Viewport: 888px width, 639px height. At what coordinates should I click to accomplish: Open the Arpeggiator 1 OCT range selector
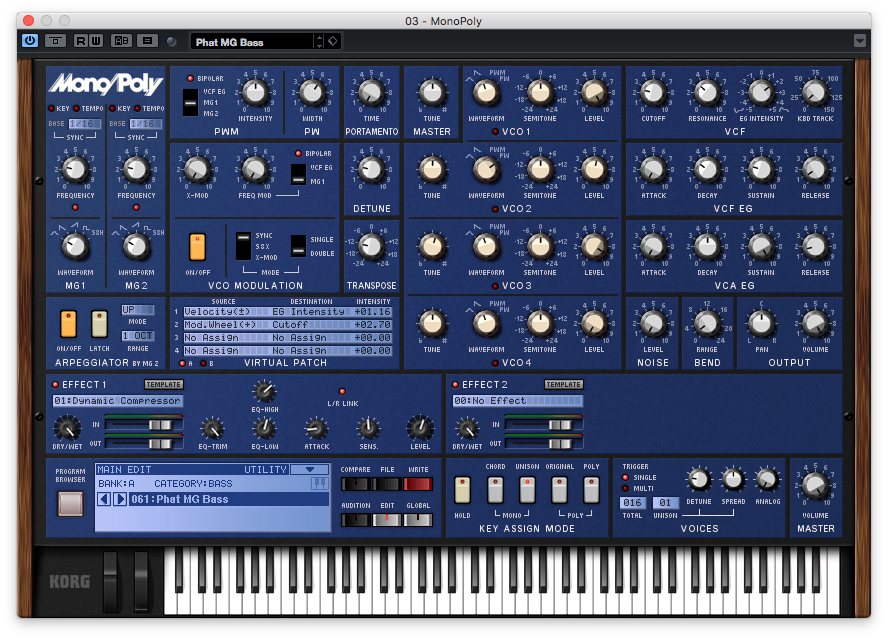(138, 336)
